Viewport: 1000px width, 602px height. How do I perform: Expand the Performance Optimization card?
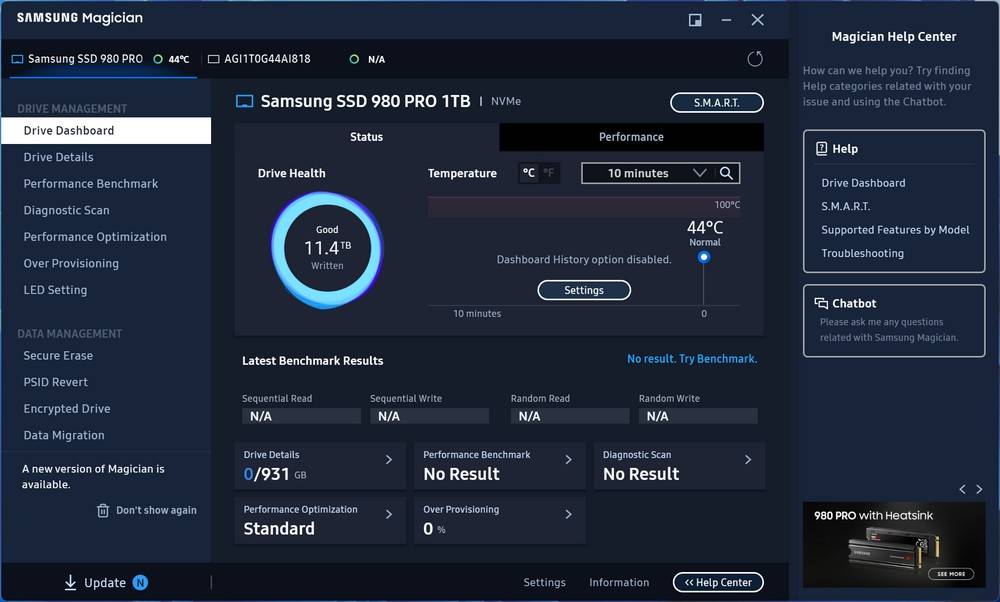[389, 514]
